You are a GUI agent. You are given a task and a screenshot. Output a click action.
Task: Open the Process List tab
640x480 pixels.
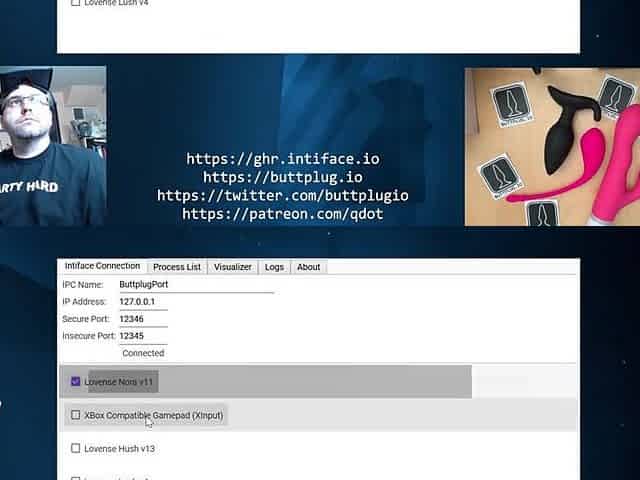177,267
